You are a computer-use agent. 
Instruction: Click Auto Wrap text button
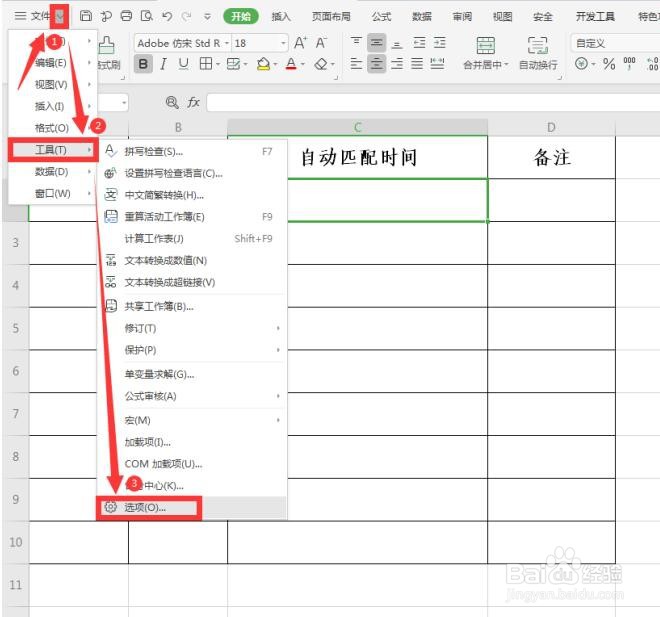tap(538, 53)
